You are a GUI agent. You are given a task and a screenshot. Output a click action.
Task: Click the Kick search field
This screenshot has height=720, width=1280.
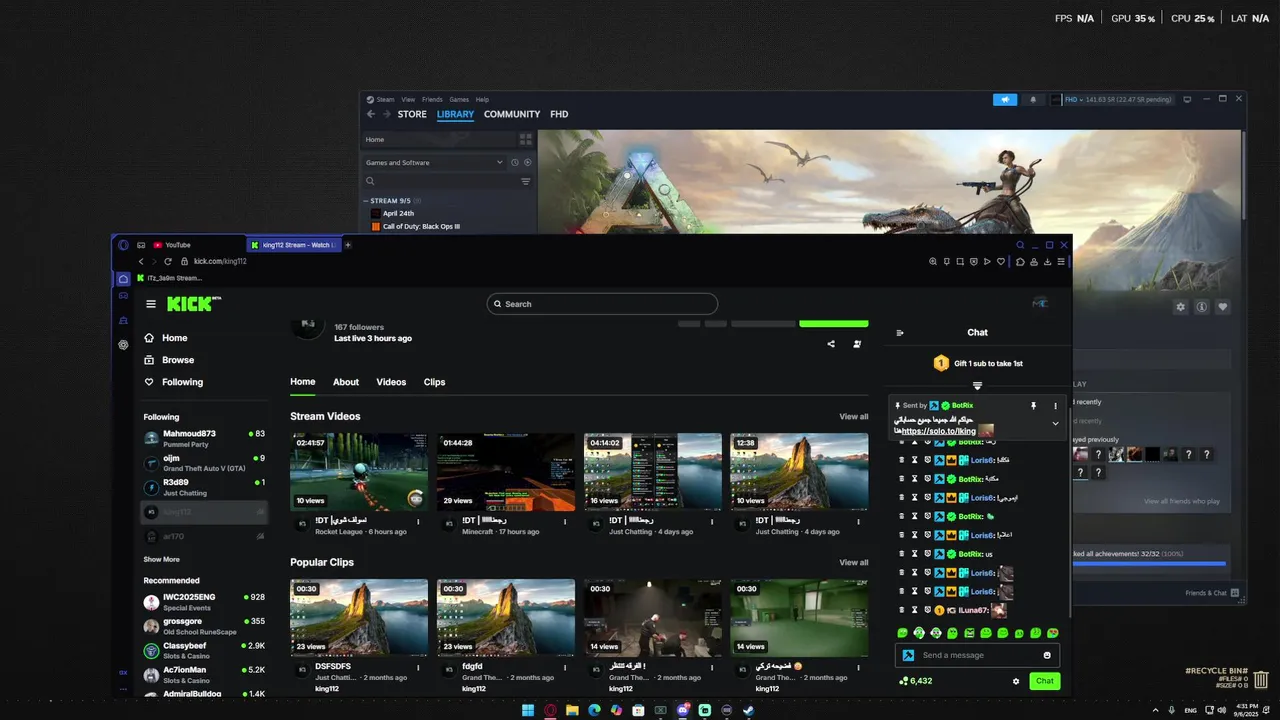pos(602,304)
